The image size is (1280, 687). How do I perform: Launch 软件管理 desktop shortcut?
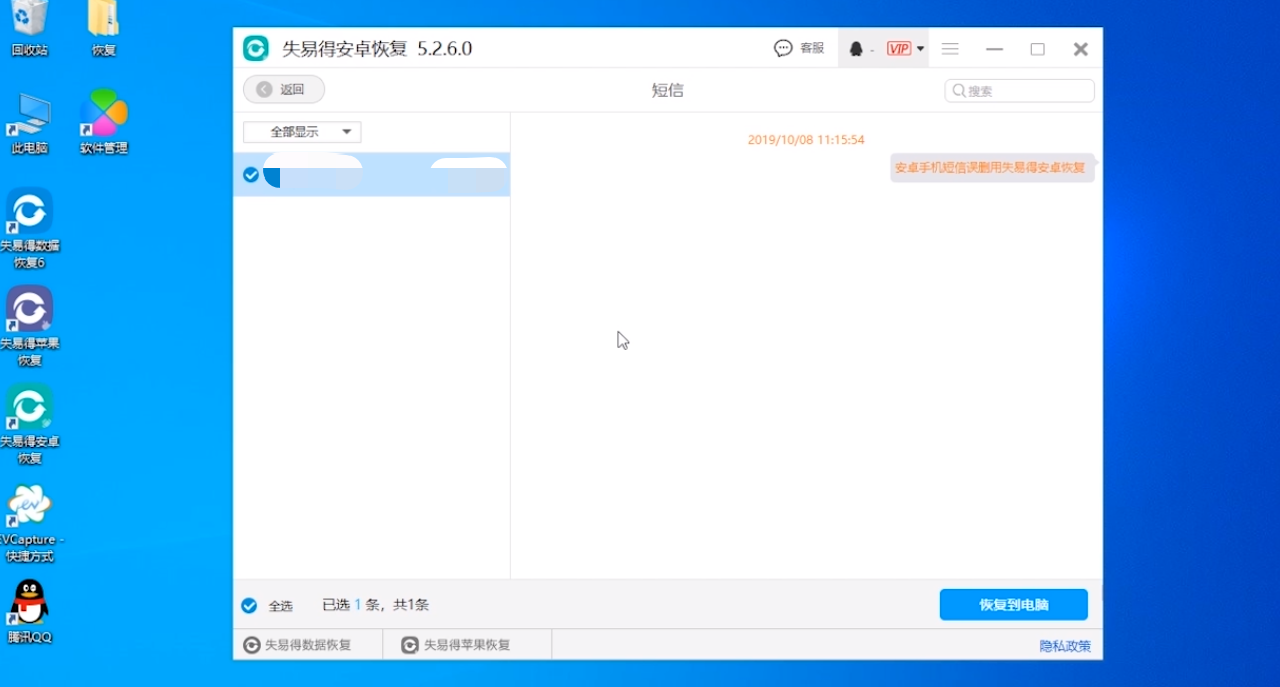104,123
